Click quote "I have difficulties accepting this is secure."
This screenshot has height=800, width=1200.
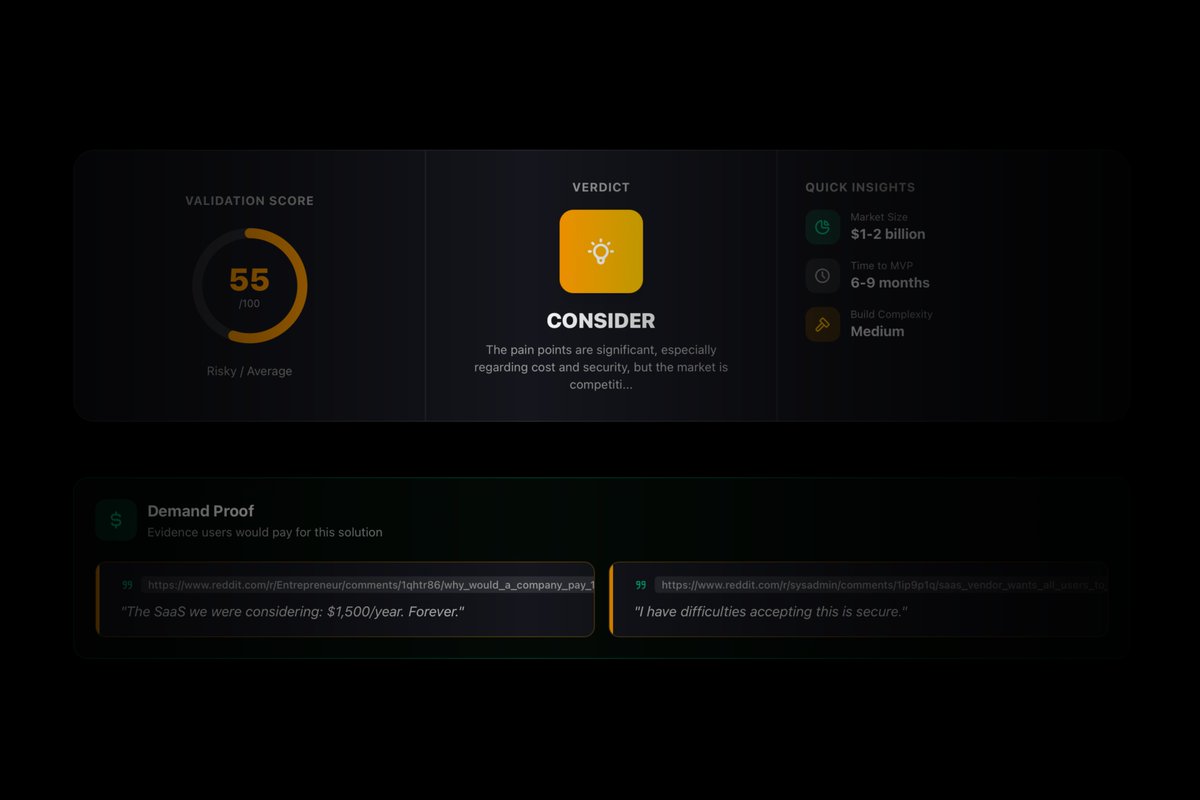(770, 611)
